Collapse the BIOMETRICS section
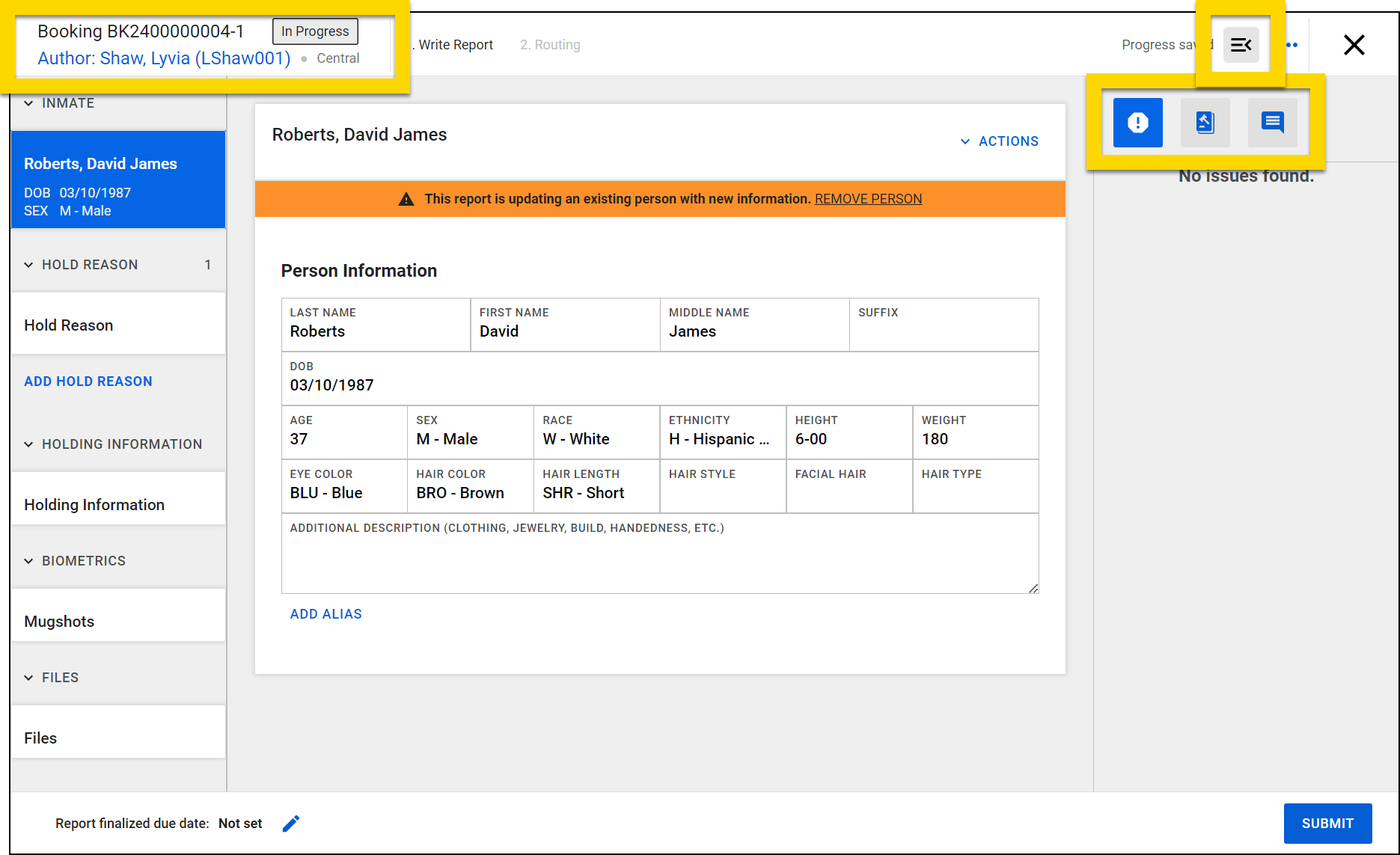This screenshot has width=1400, height=855. 29,560
